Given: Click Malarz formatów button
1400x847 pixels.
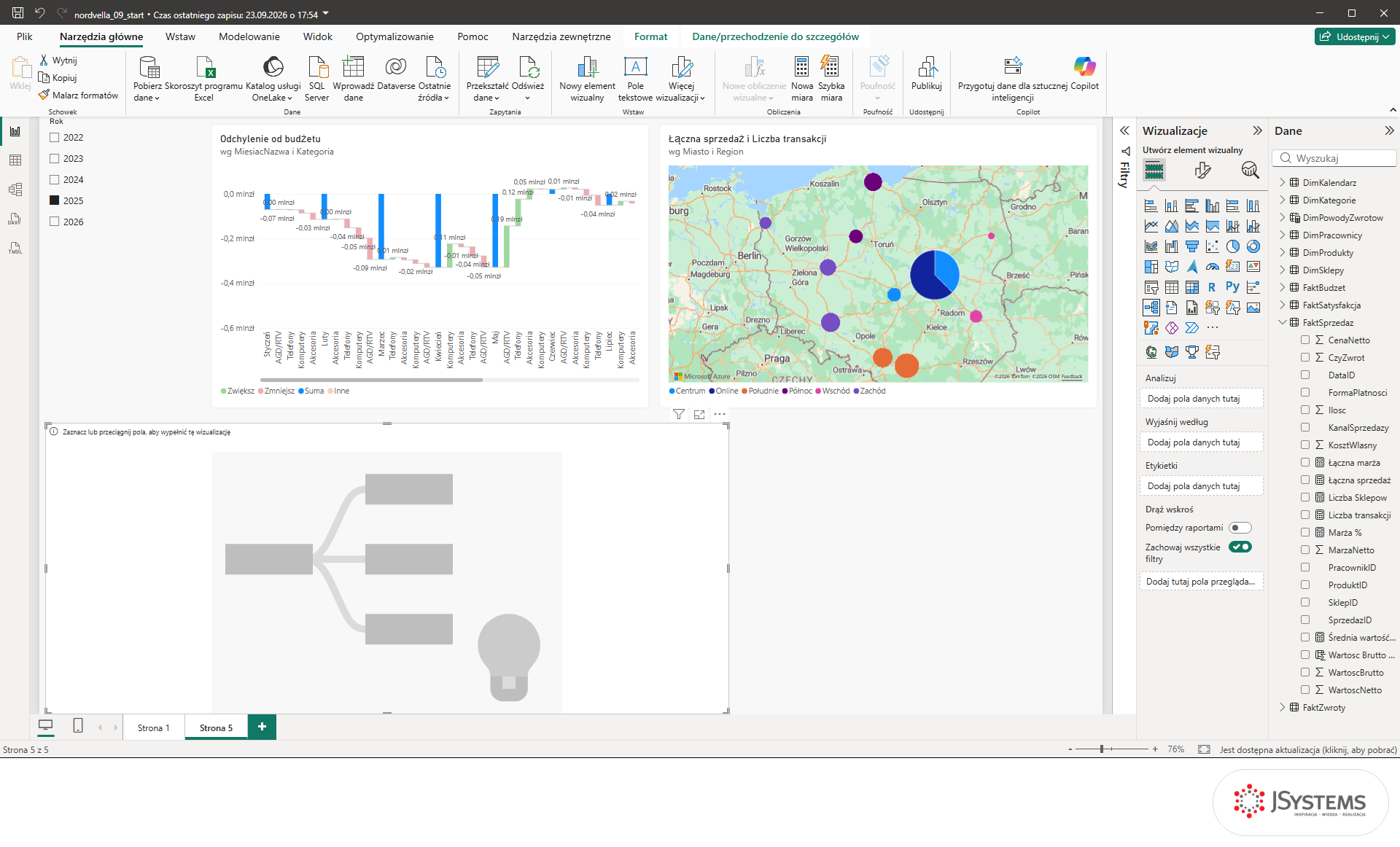Looking at the screenshot, I should pyautogui.click(x=78, y=95).
